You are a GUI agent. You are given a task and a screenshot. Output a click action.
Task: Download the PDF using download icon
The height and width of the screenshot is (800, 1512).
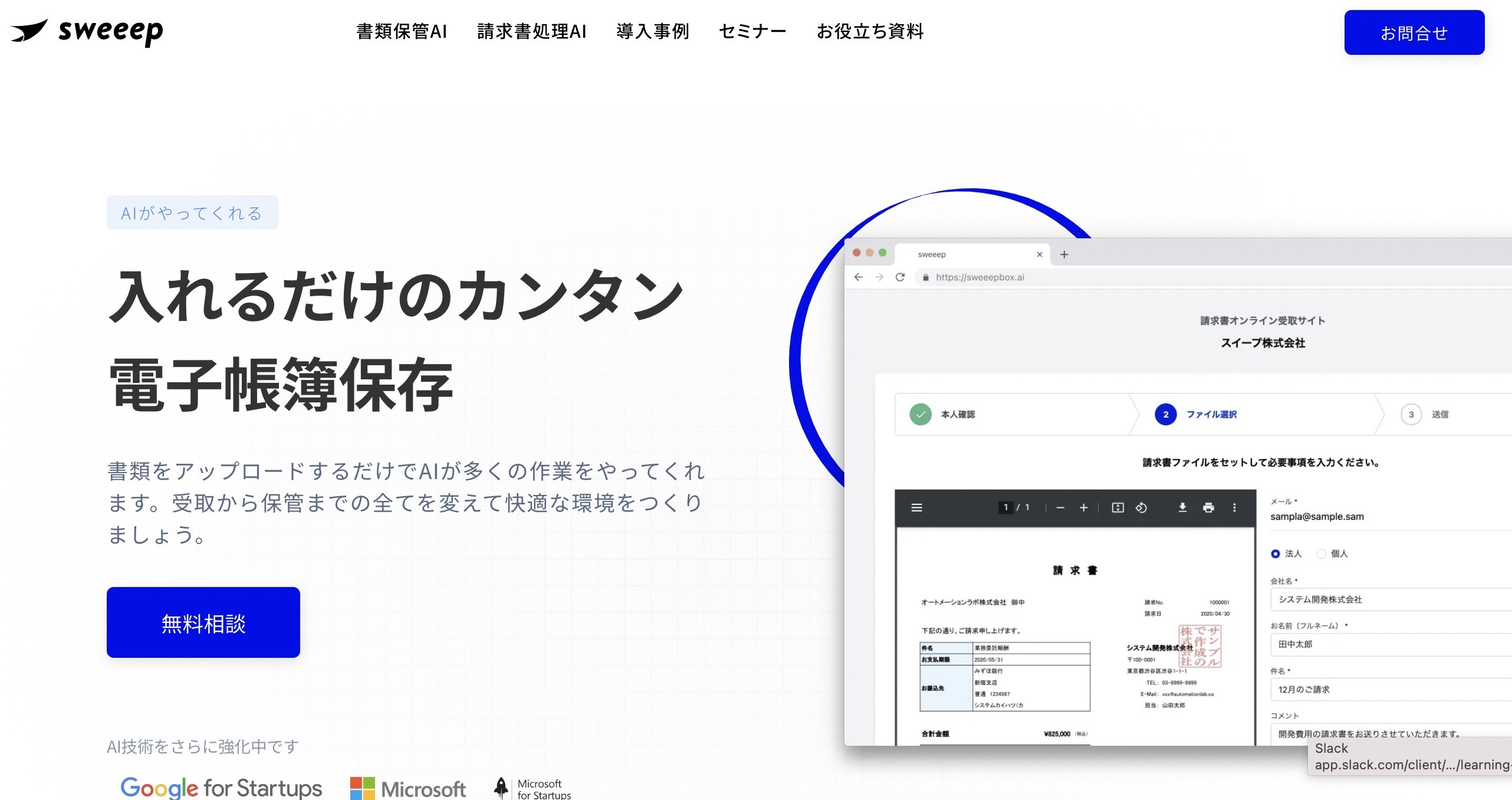pos(1182,507)
